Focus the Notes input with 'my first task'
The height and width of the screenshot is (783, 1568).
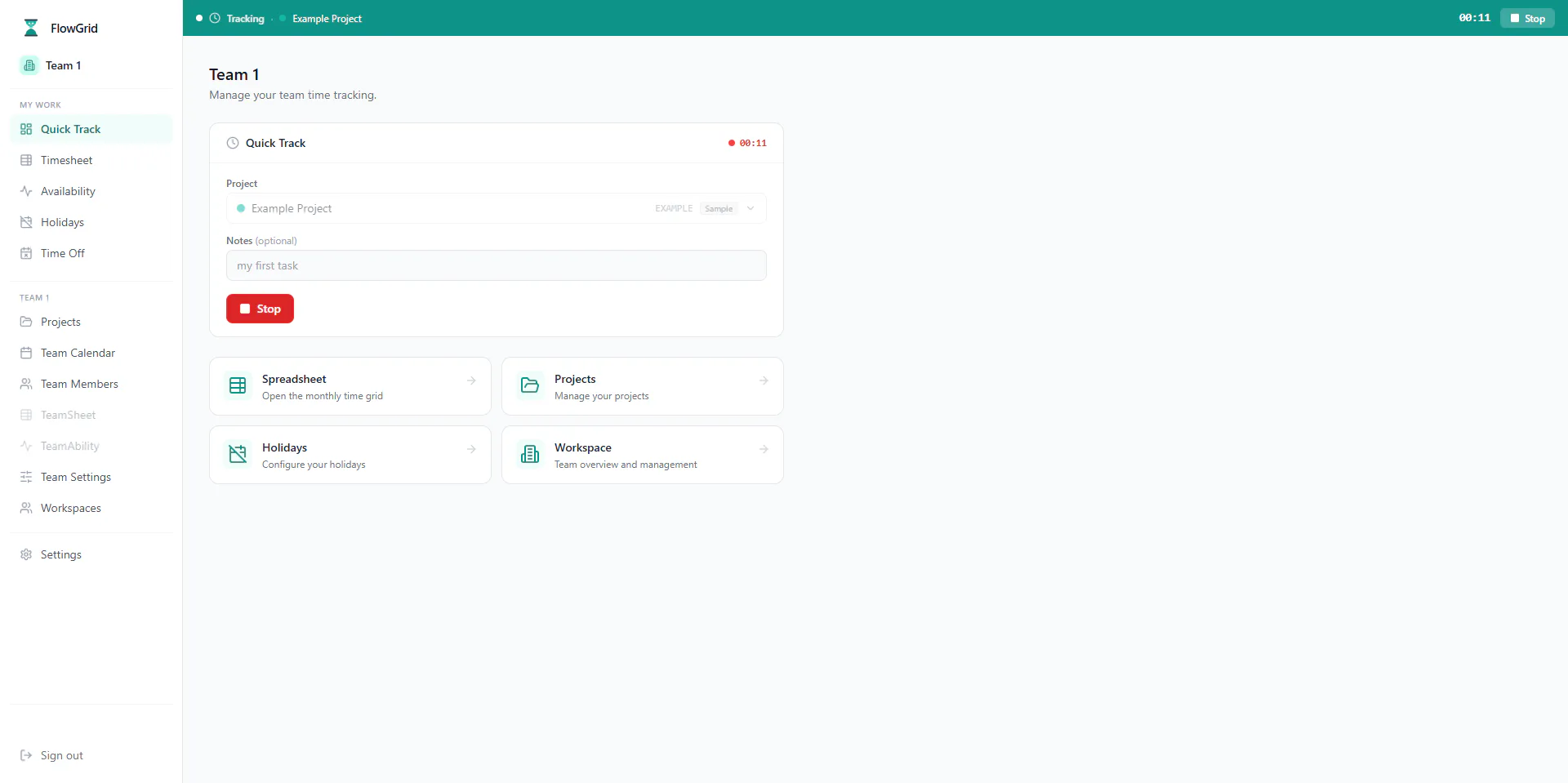[x=497, y=265]
